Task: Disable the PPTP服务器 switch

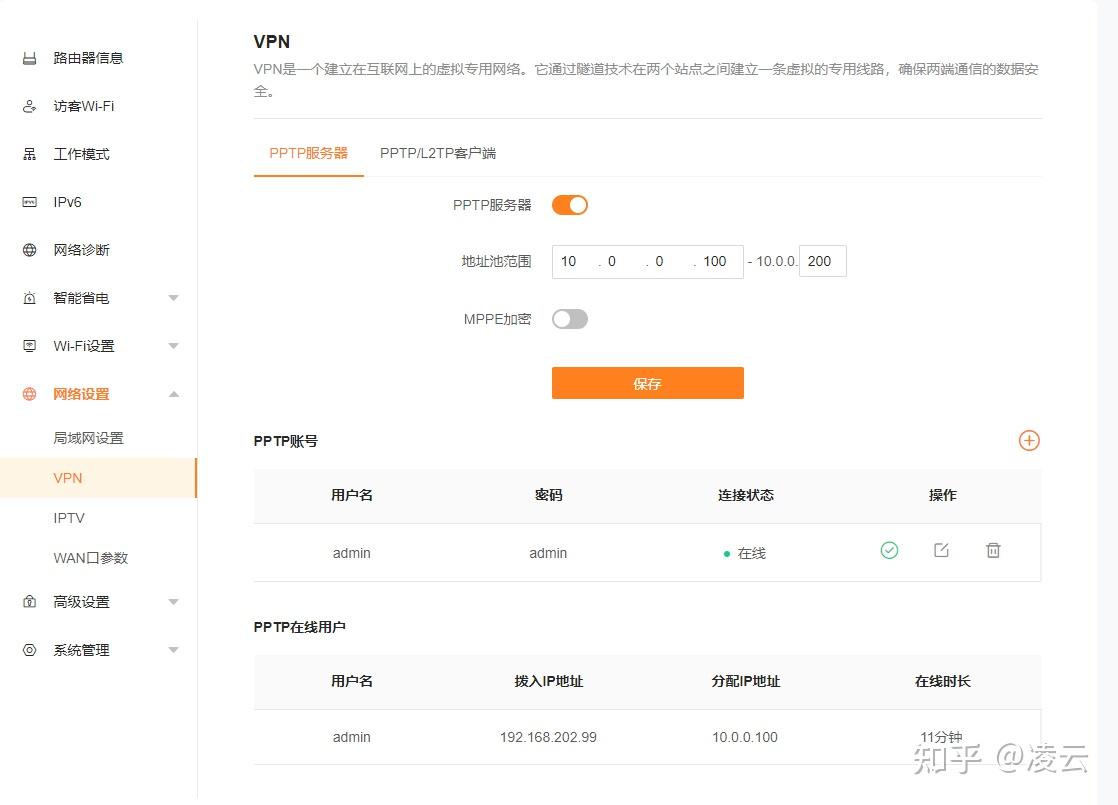Action: 569,204
